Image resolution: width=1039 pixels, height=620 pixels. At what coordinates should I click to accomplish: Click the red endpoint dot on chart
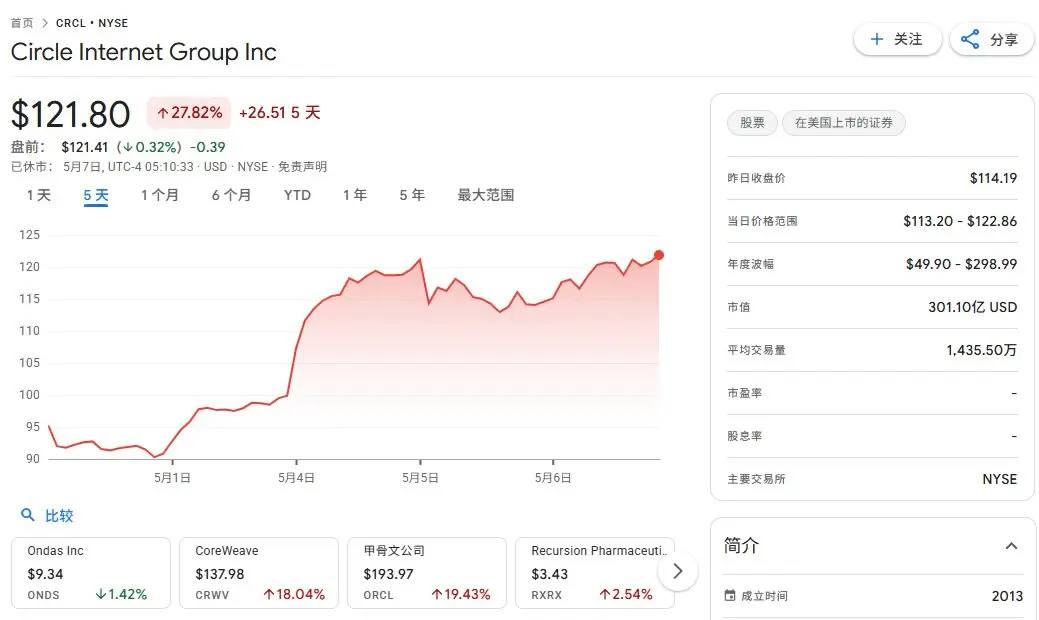[x=659, y=255]
